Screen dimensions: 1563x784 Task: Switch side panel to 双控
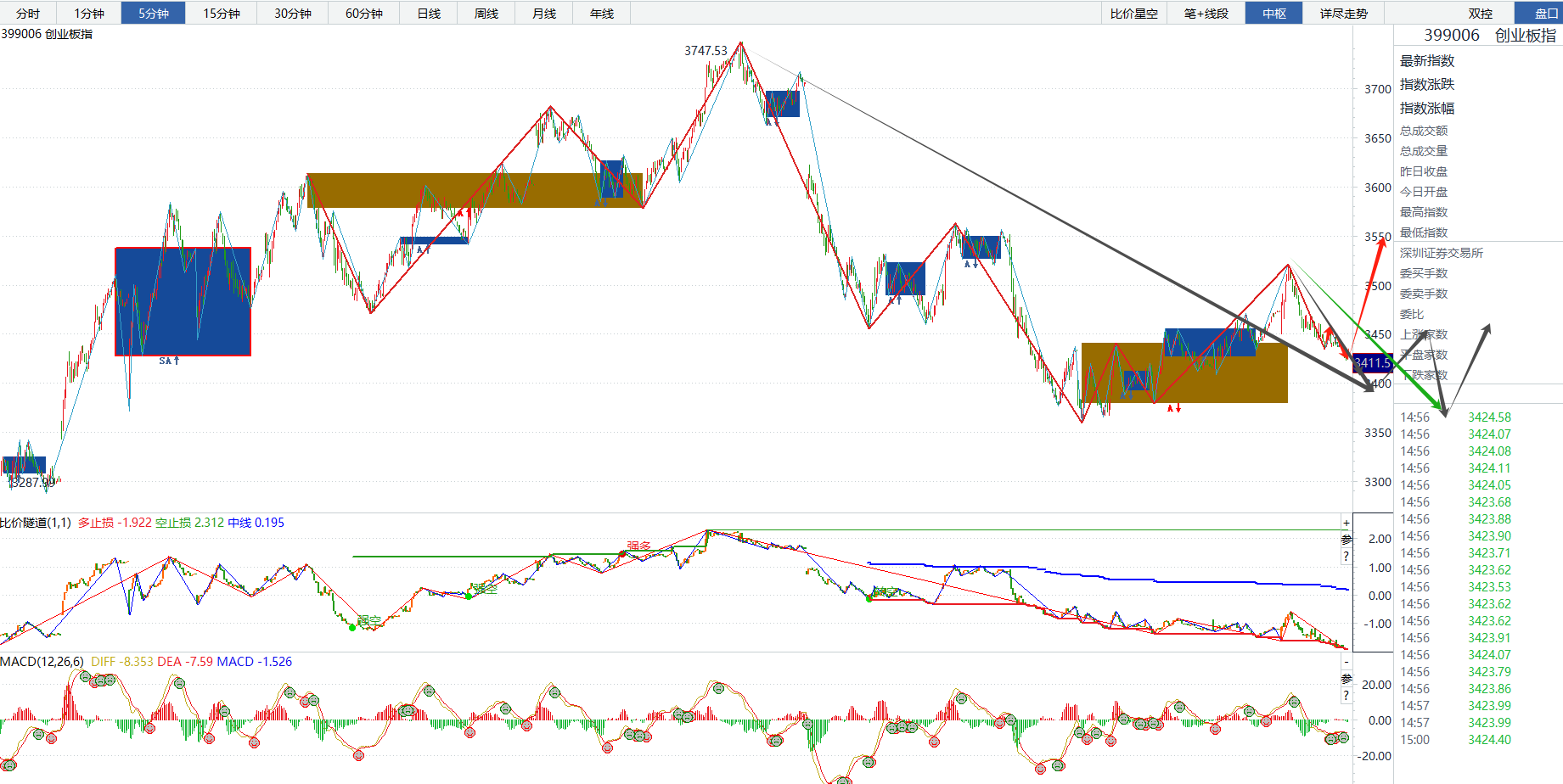click(1481, 13)
